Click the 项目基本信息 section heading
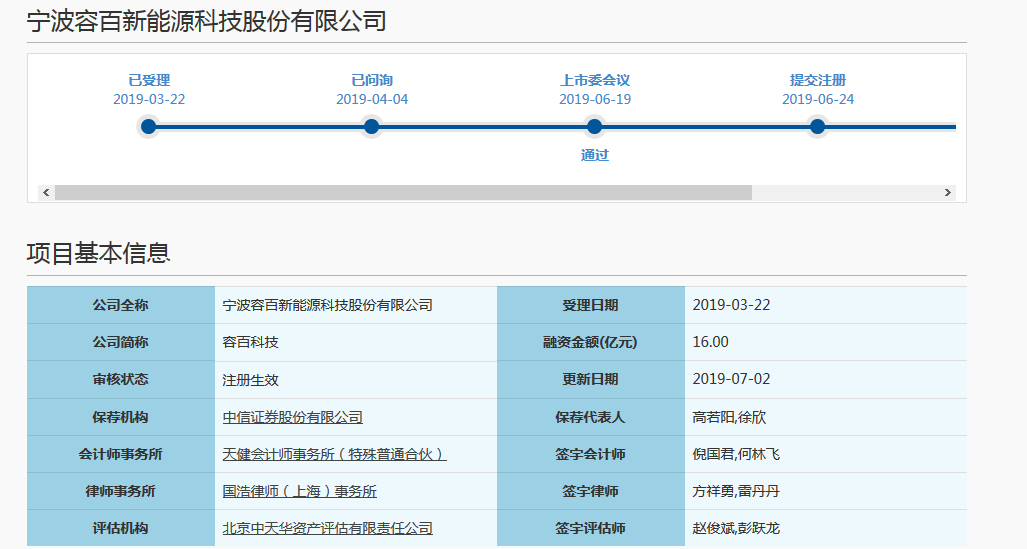This screenshot has width=1027, height=549. point(99,253)
